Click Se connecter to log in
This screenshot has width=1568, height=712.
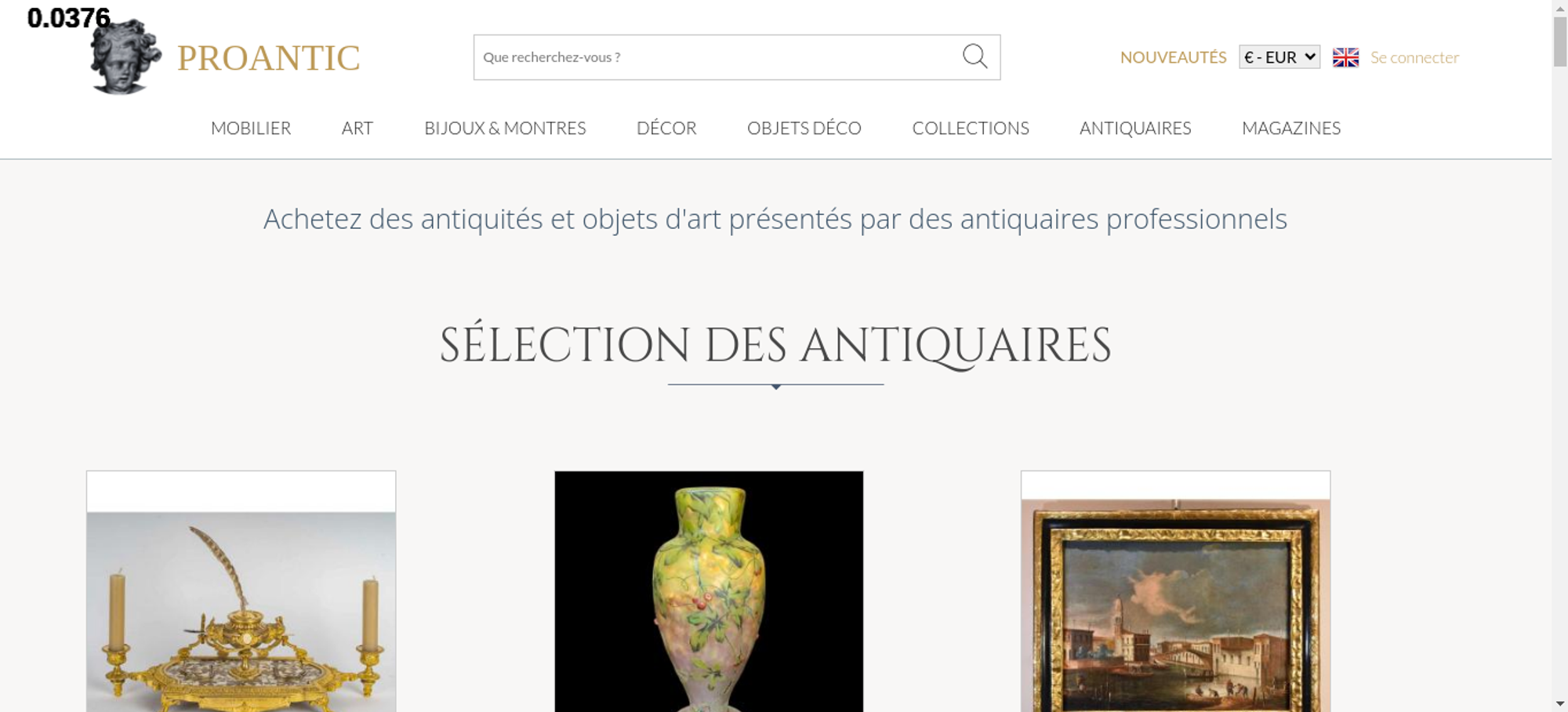pos(1414,57)
